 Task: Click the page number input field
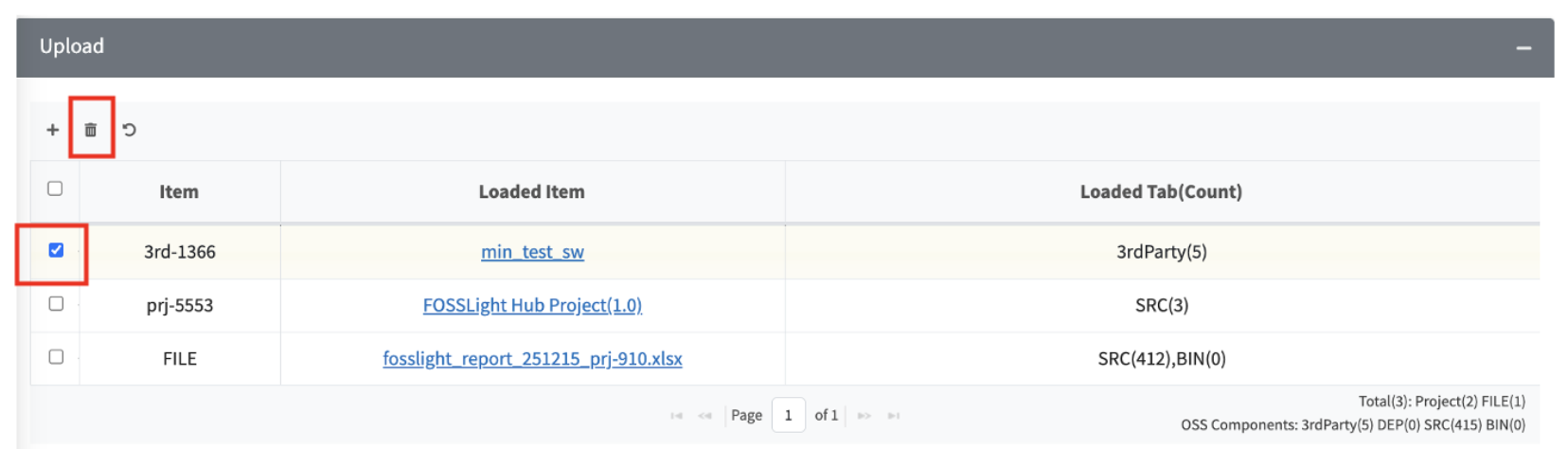click(x=788, y=416)
